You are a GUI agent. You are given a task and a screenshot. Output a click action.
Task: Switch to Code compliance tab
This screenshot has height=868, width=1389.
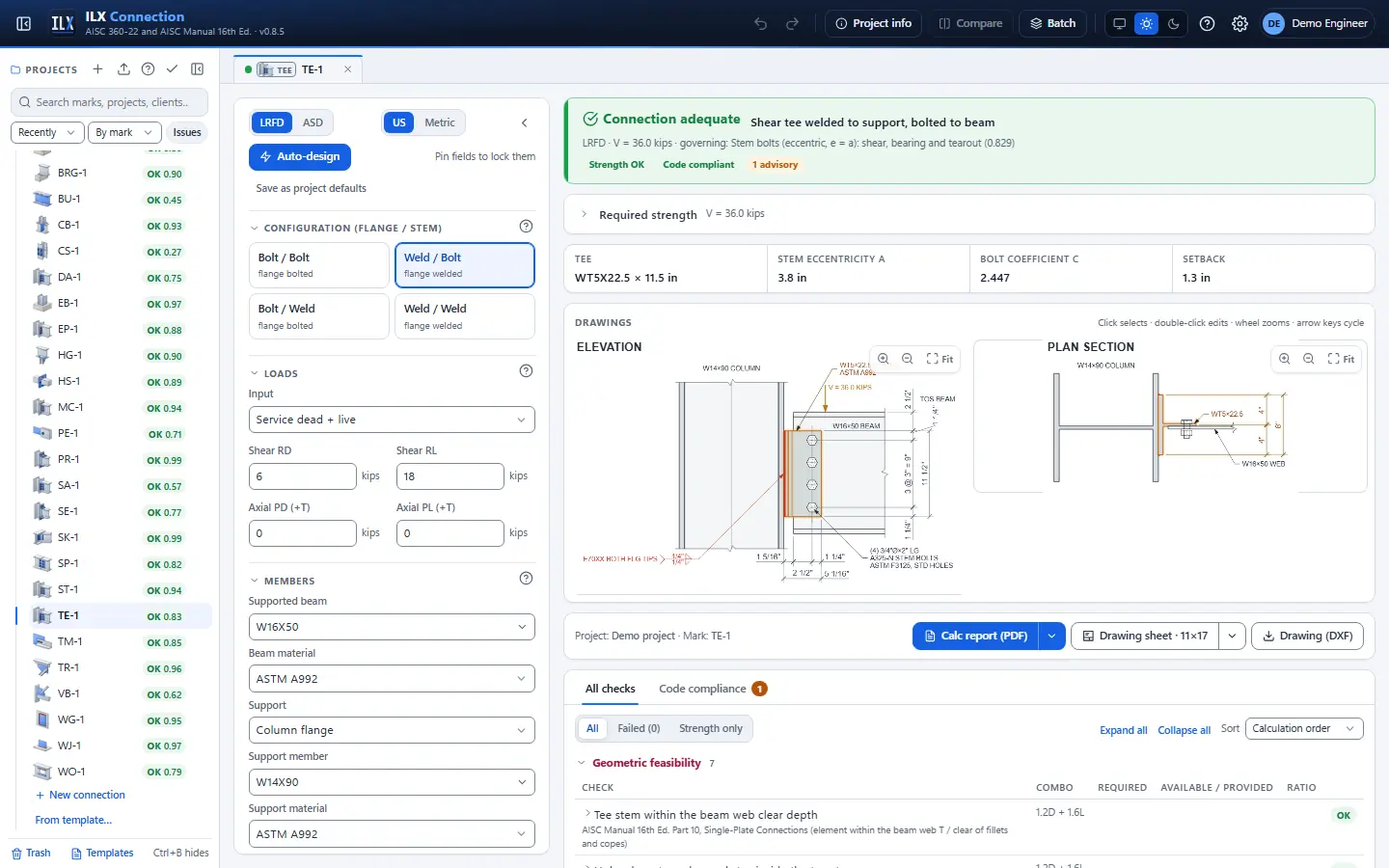point(712,689)
